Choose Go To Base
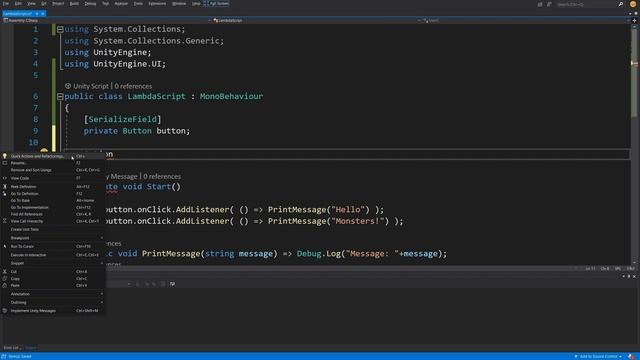This screenshot has width=640, height=360. coord(54,200)
